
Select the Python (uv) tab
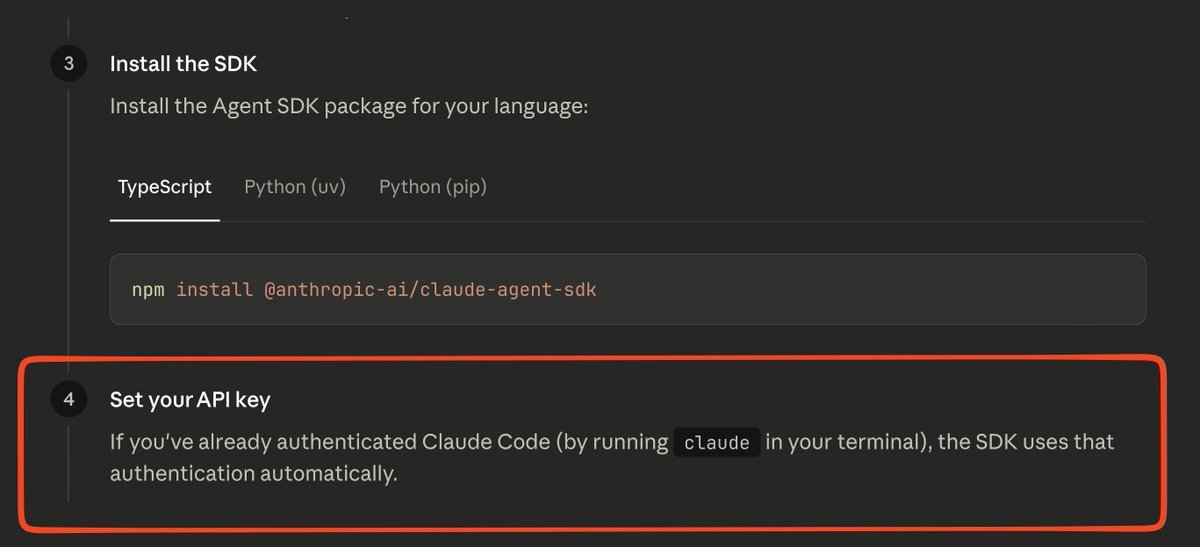295,187
